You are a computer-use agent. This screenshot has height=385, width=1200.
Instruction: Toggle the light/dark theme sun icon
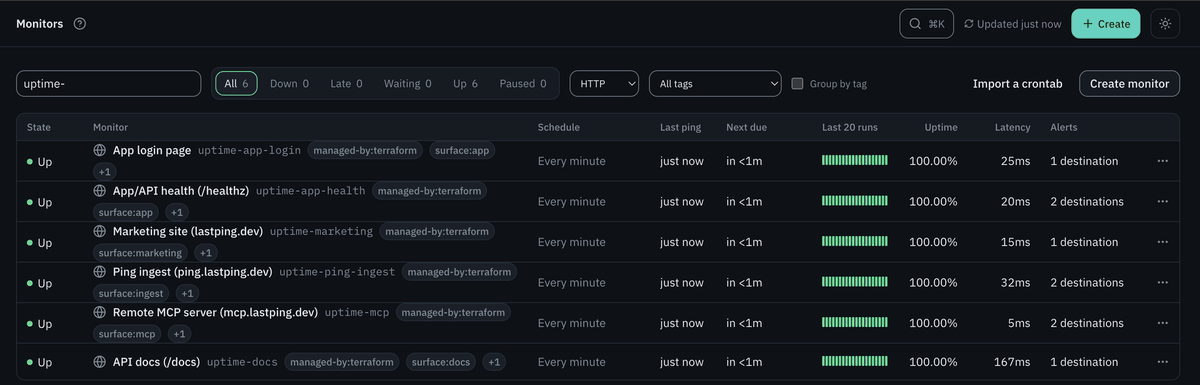coord(1165,24)
